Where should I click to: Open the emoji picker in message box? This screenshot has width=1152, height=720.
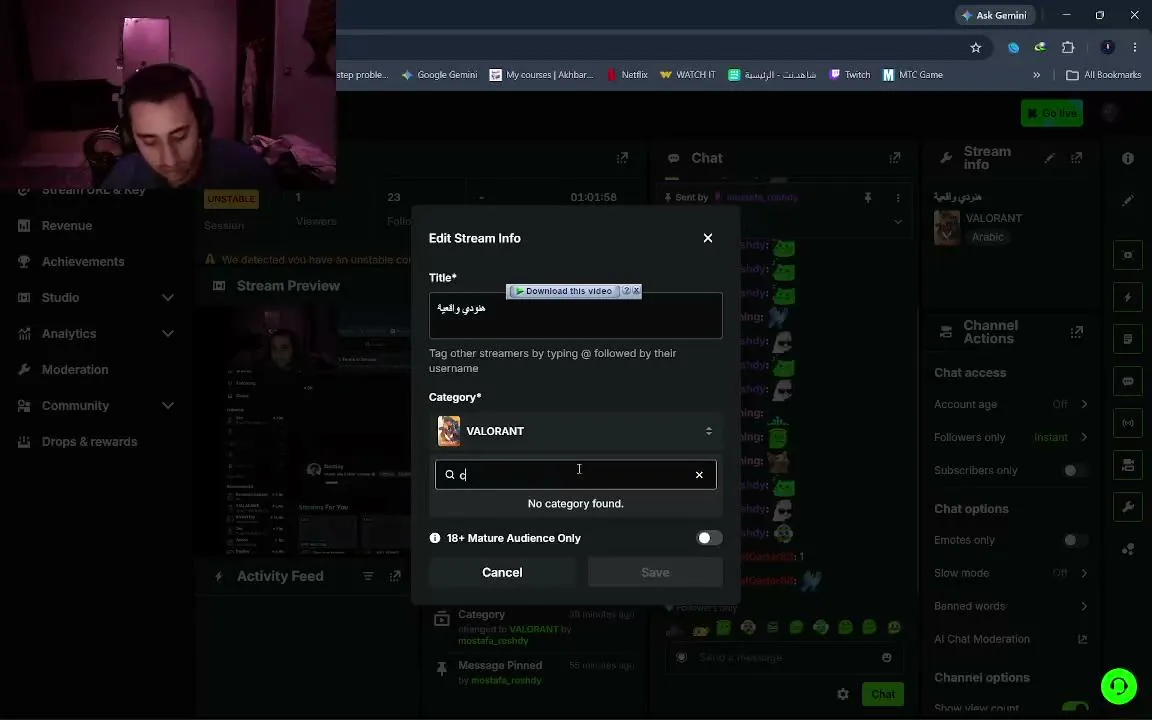[887, 658]
